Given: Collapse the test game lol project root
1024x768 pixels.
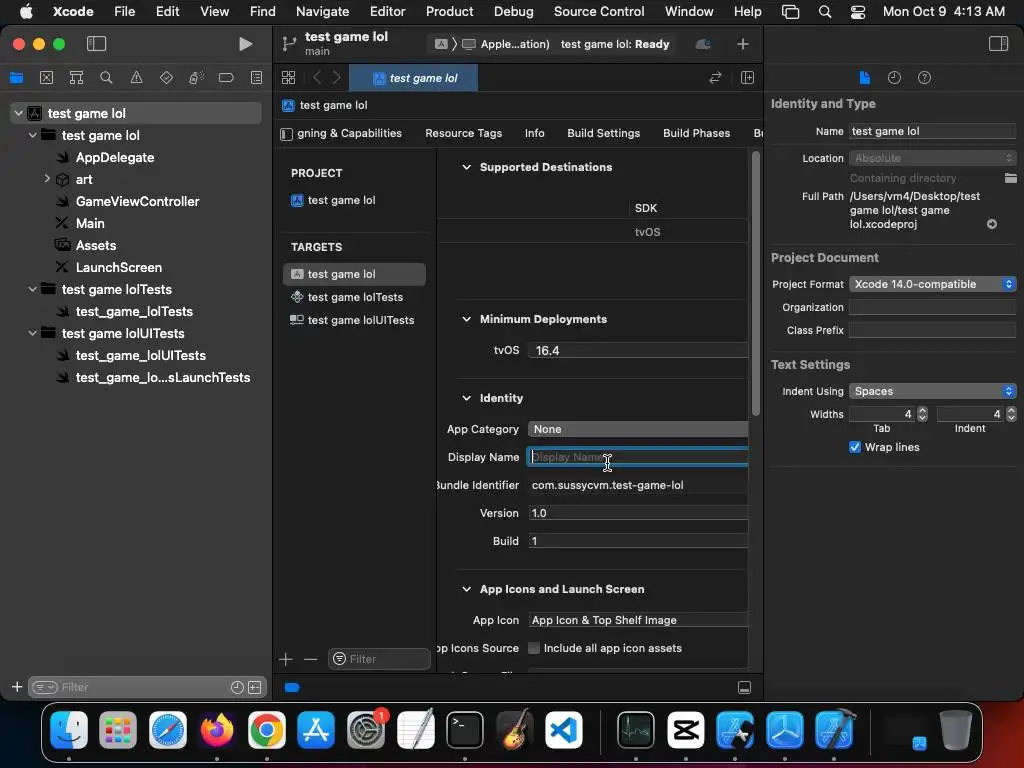Looking at the screenshot, I should tap(19, 113).
